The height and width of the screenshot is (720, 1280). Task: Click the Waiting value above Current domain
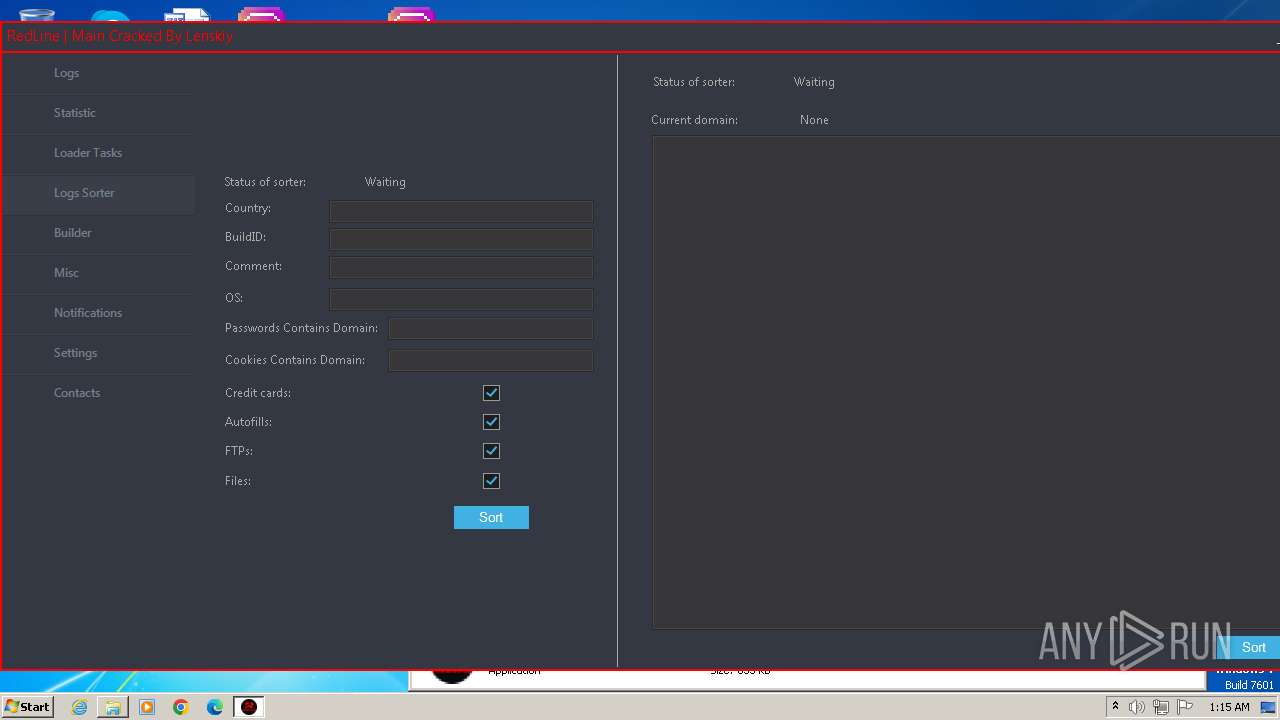[x=814, y=82]
